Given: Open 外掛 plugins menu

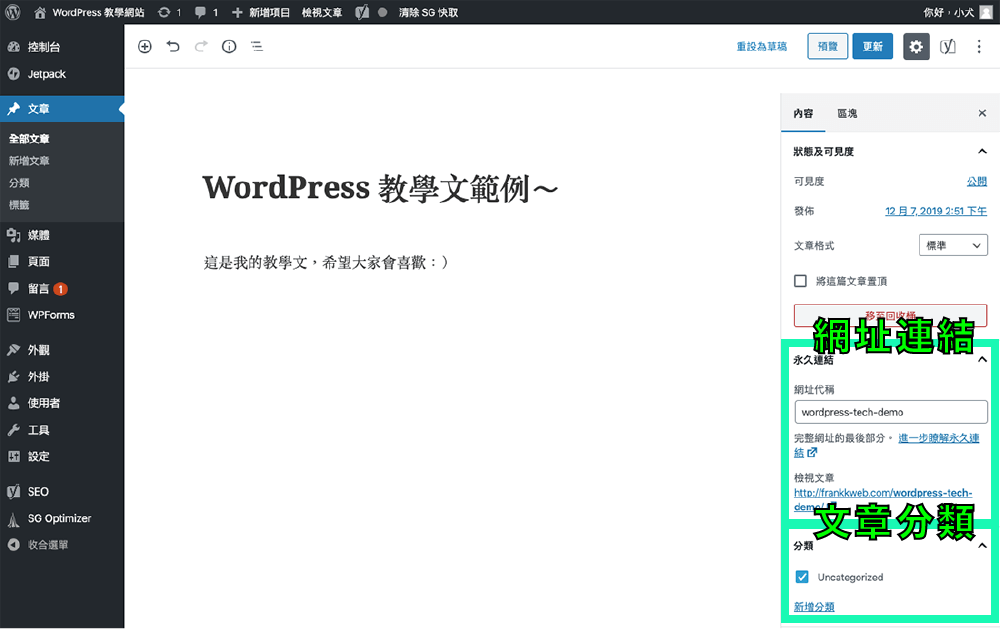Looking at the screenshot, I should (x=62, y=376).
